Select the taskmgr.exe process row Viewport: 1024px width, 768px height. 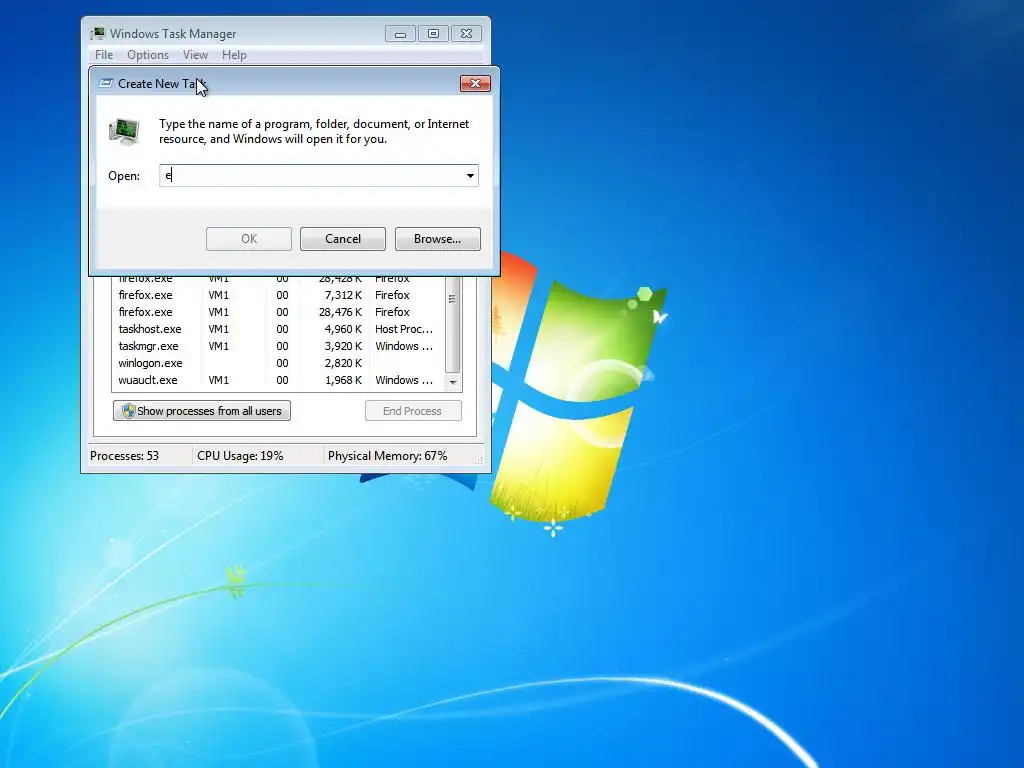point(278,346)
